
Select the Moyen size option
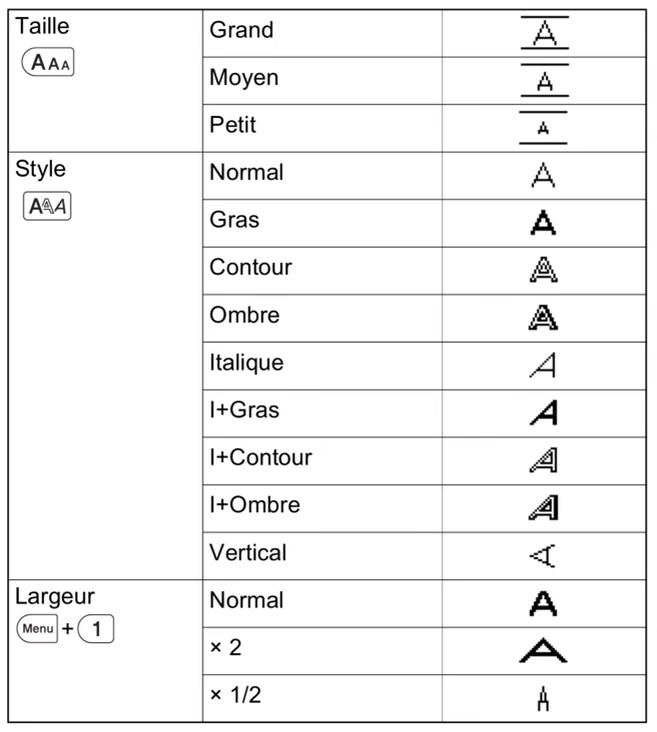(x=244, y=78)
